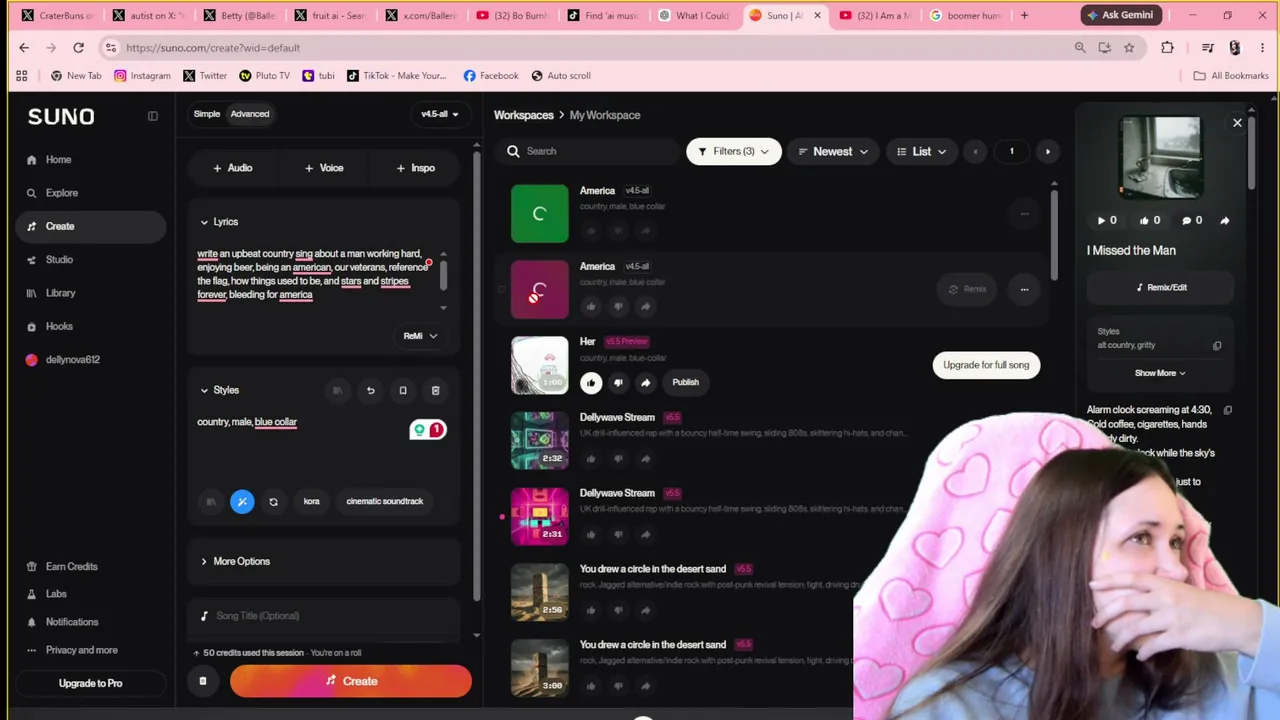The height and width of the screenshot is (720, 1280).
Task: Delete styles with the trash icon
Action: (436, 390)
